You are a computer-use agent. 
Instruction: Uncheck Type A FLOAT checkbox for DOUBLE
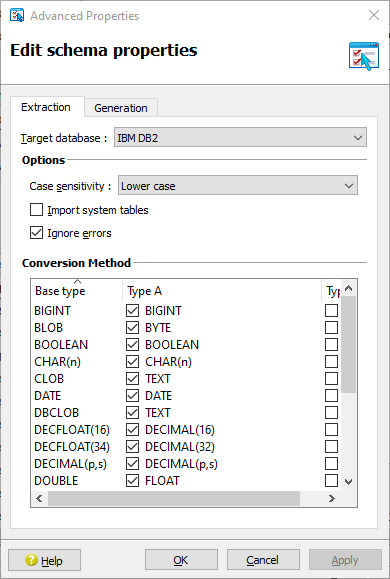coord(132,480)
